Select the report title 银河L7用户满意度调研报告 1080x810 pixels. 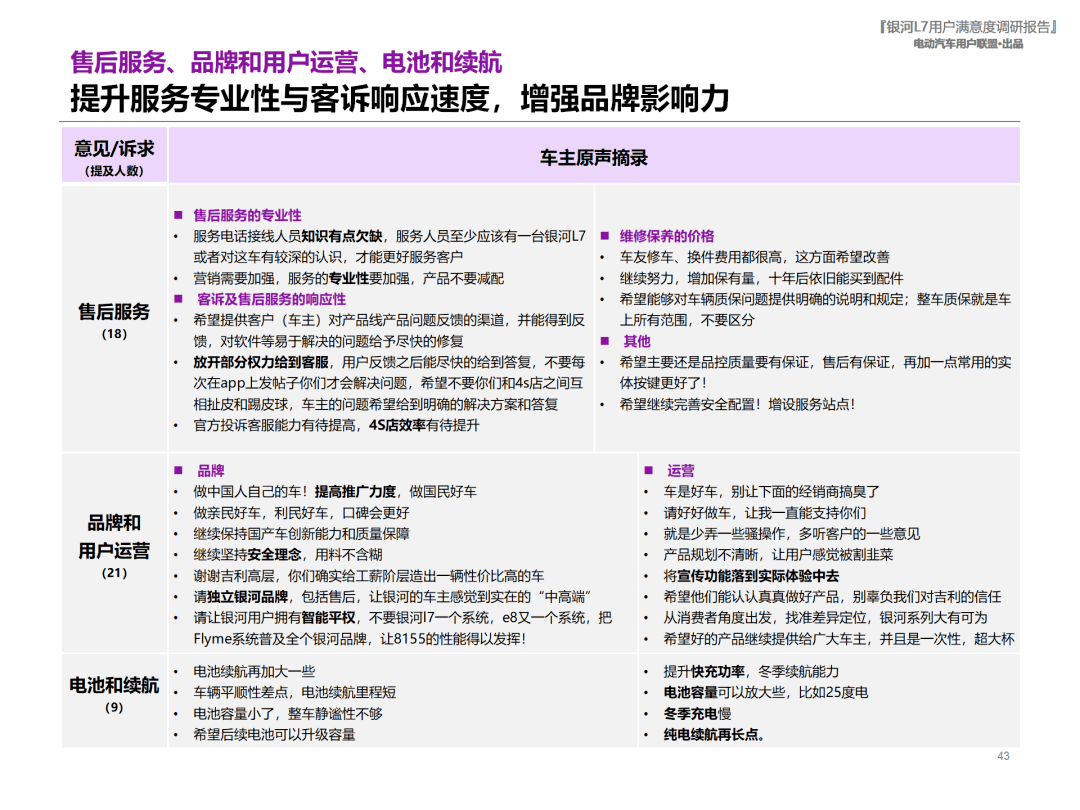[x=968, y=27]
